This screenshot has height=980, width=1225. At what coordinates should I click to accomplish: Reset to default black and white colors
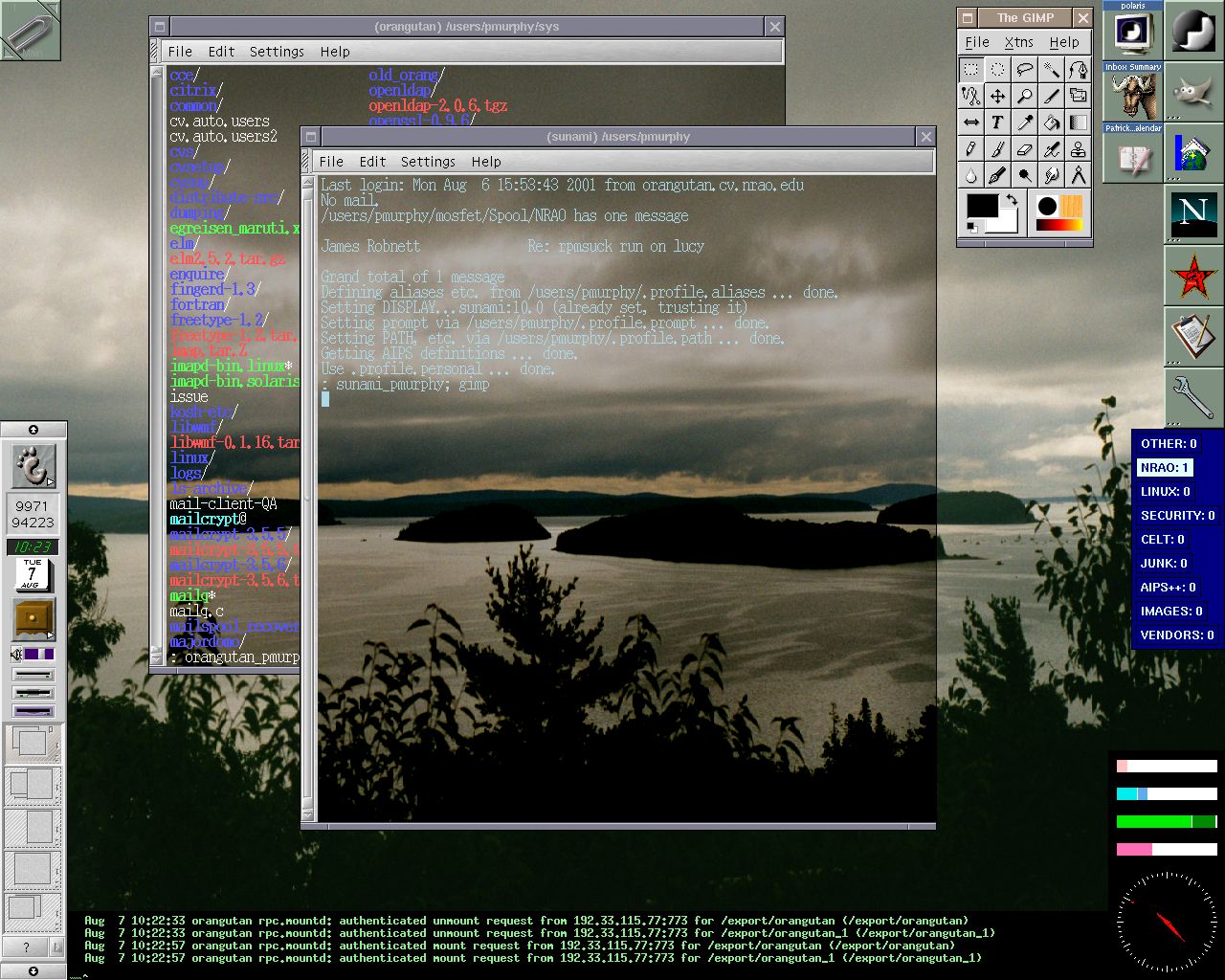[972, 227]
